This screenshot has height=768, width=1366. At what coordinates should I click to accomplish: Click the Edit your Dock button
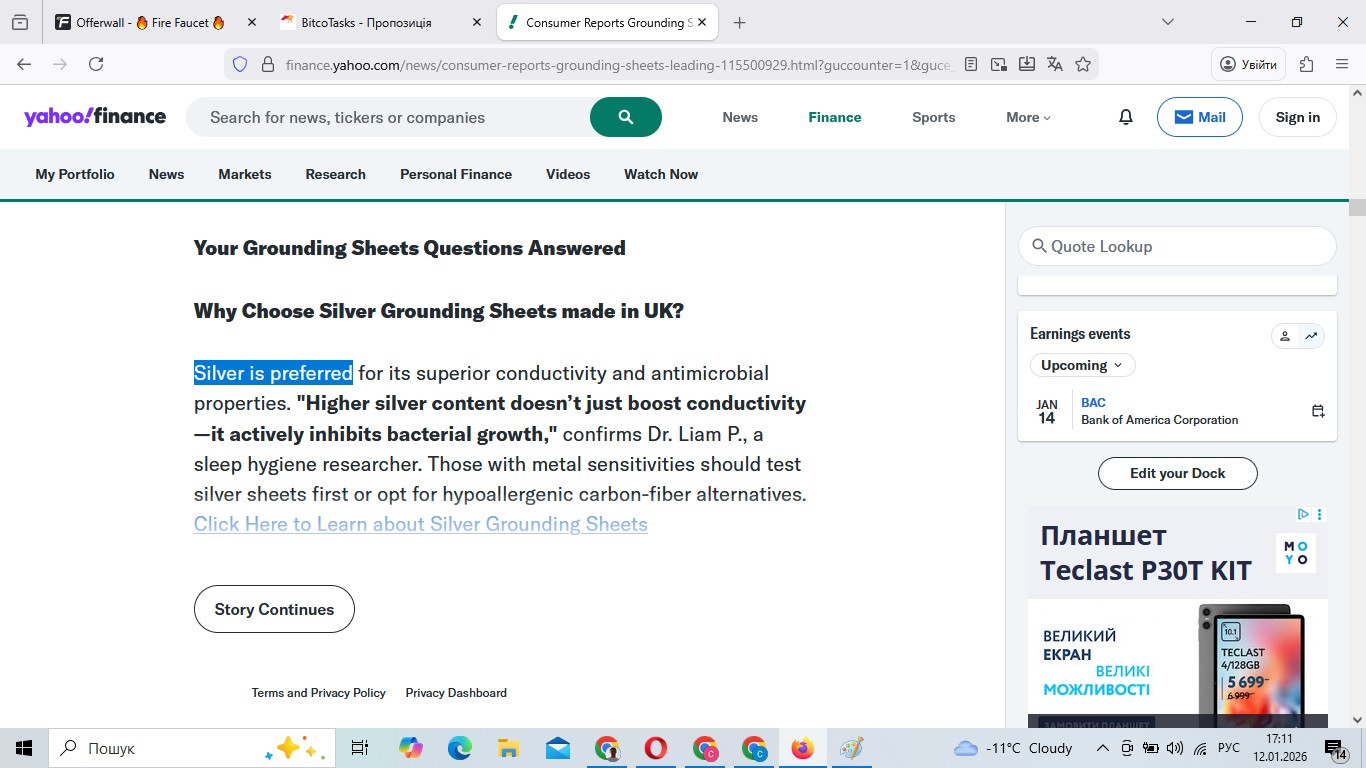[1178, 473]
